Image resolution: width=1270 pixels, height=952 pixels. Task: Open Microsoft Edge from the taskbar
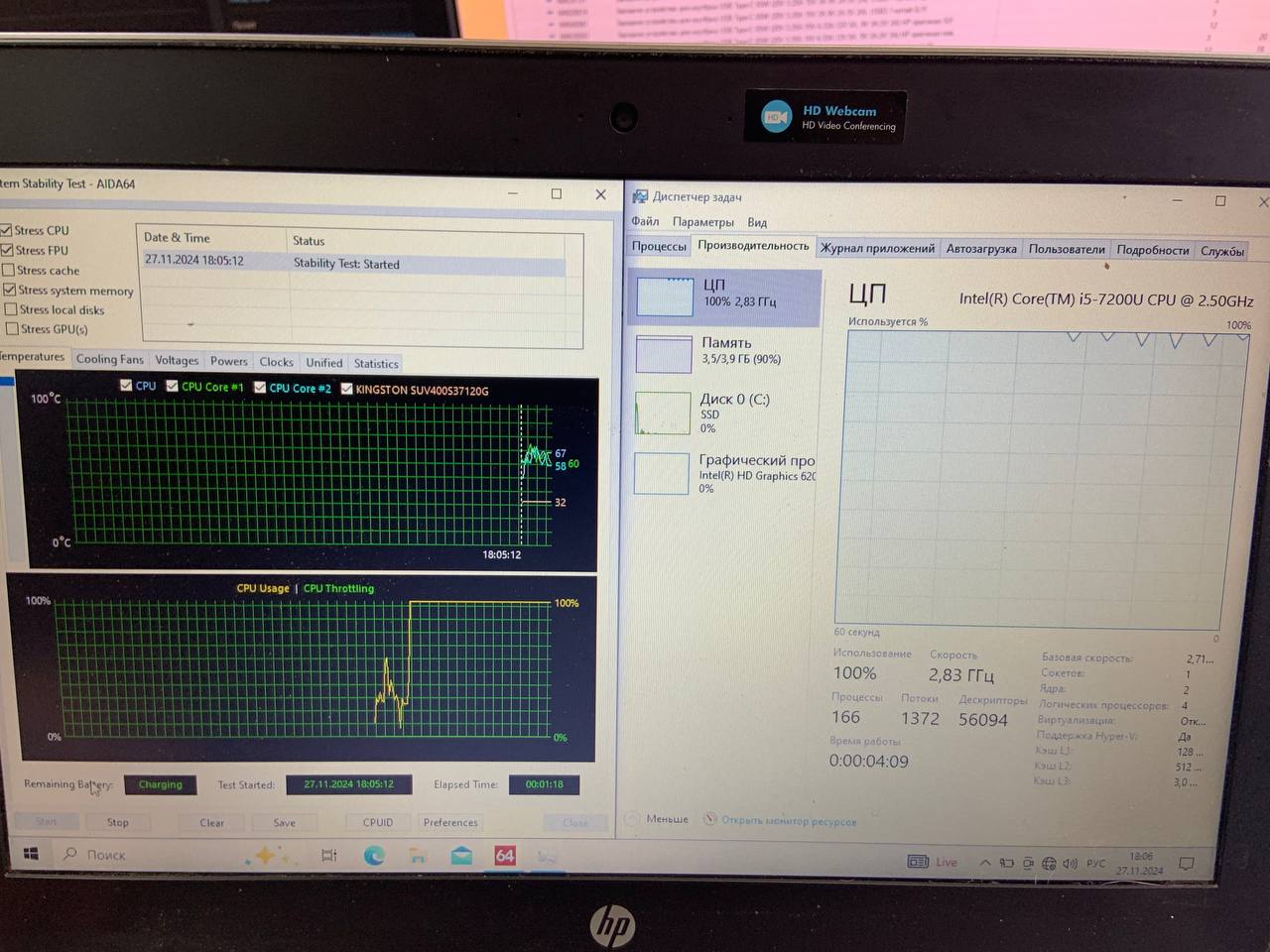tap(374, 855)
